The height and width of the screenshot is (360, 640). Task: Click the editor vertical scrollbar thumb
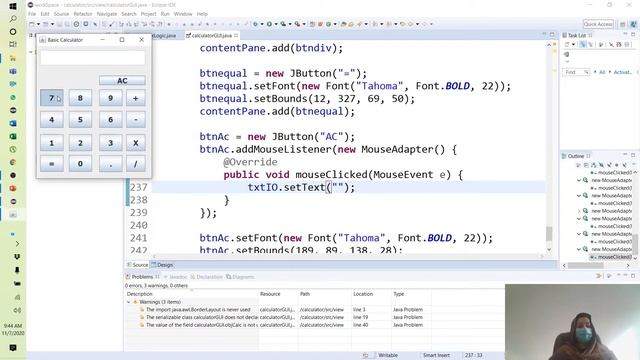(x=549, y=234)
